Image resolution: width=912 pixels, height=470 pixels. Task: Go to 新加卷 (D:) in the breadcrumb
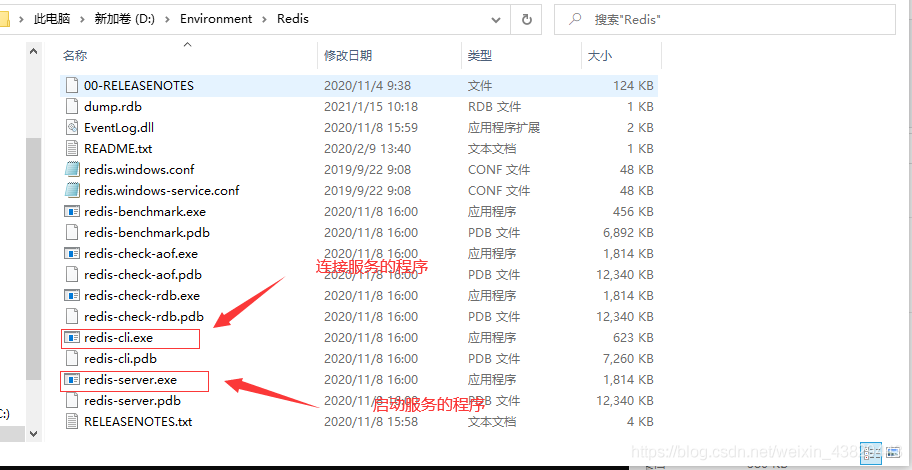pos(124,19)
